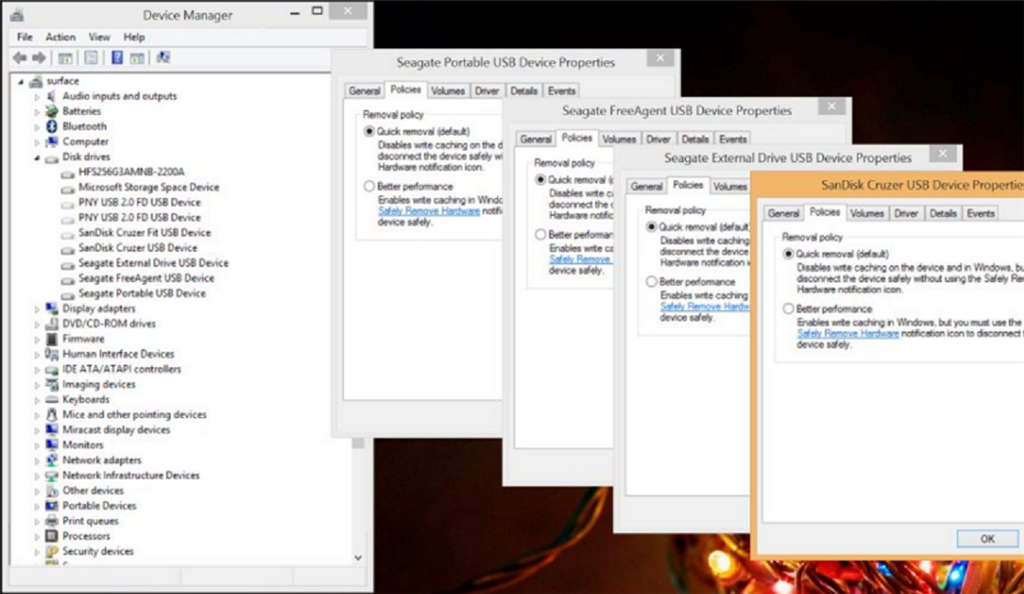Click the Device Manager scrollbar down arrow
1024x594 pixels.
pyautogui.click(x=358, y=557)
